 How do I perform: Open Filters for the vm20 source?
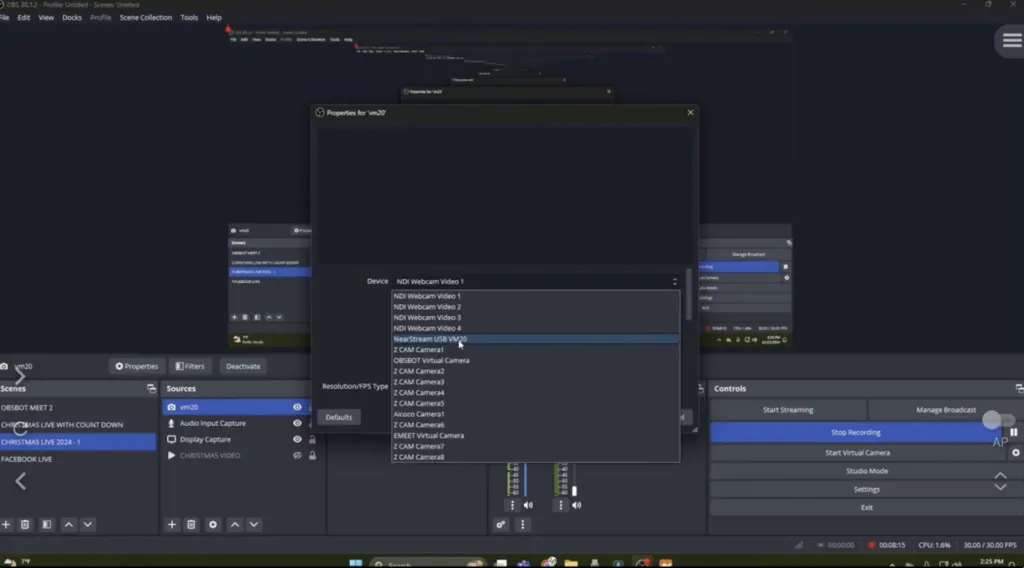(x=190, y=366)
